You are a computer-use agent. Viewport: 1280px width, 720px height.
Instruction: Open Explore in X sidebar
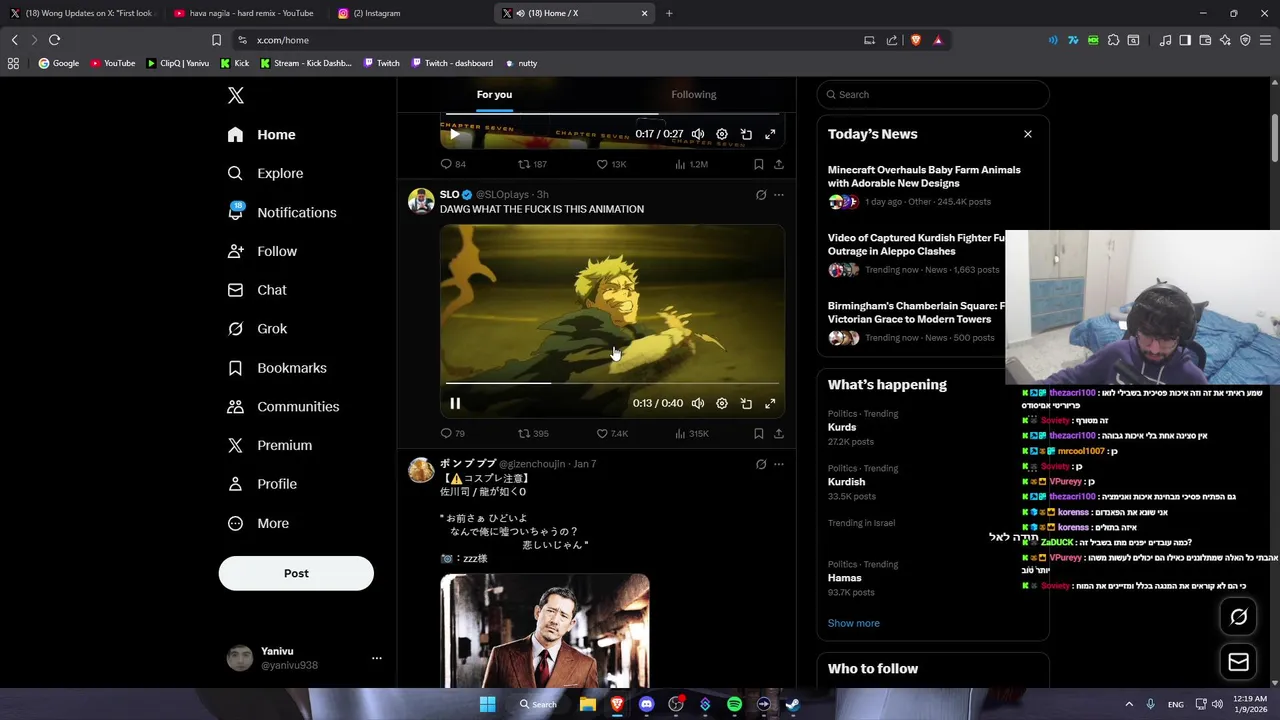tap(265, 173)
